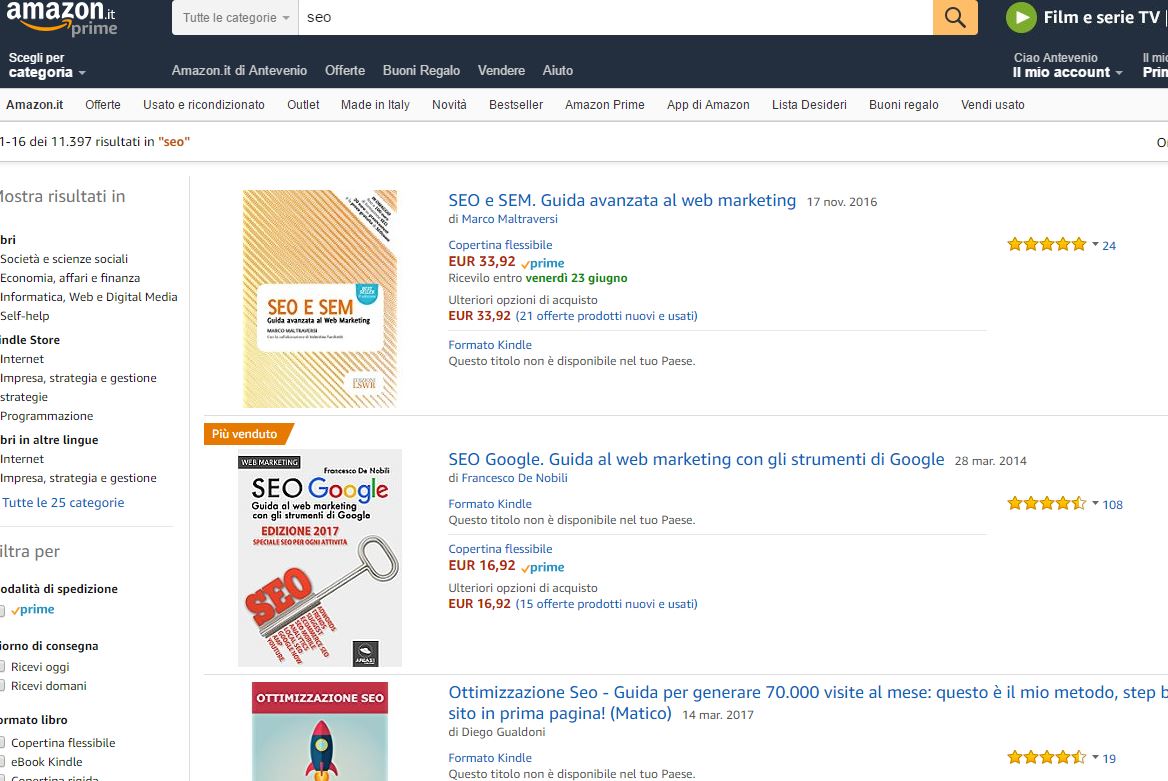Open the Ottimizzazione SEO rocket cover image
This screenshot has height=781, width=1168.
pos(320,732)
